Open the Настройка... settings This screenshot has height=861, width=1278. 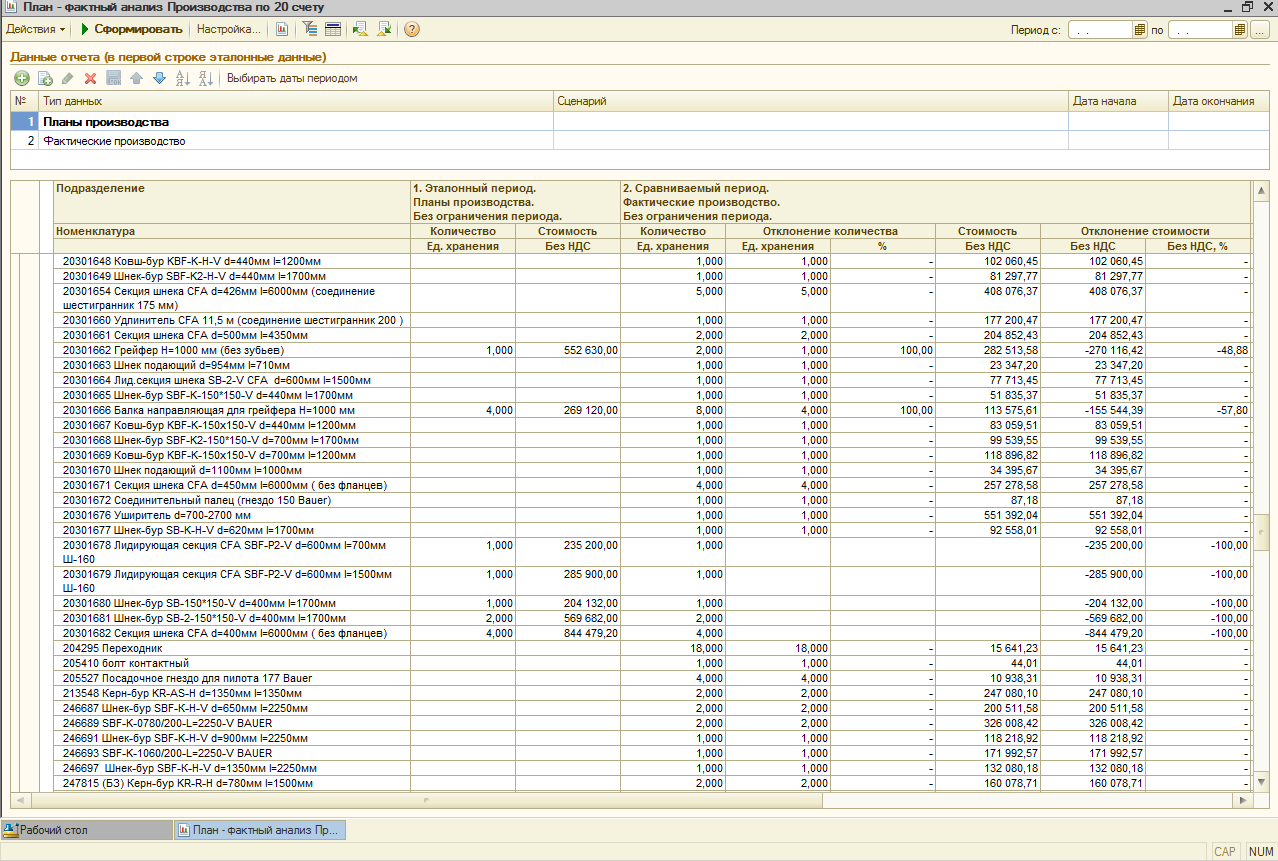[229, 29]
